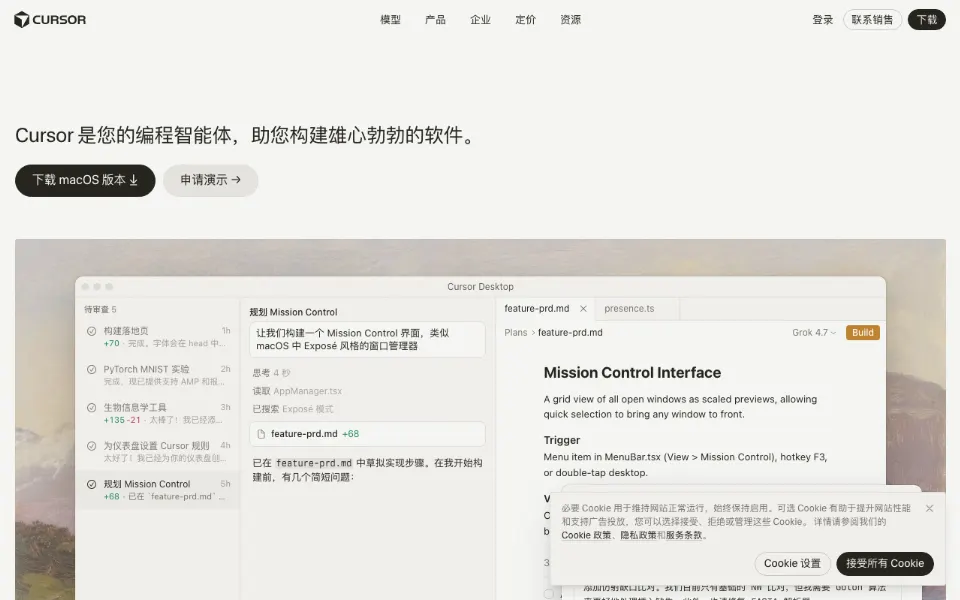The image size is (960, 600).
Task: Click the 待审查 5 header
Action: tap(100, 309)
